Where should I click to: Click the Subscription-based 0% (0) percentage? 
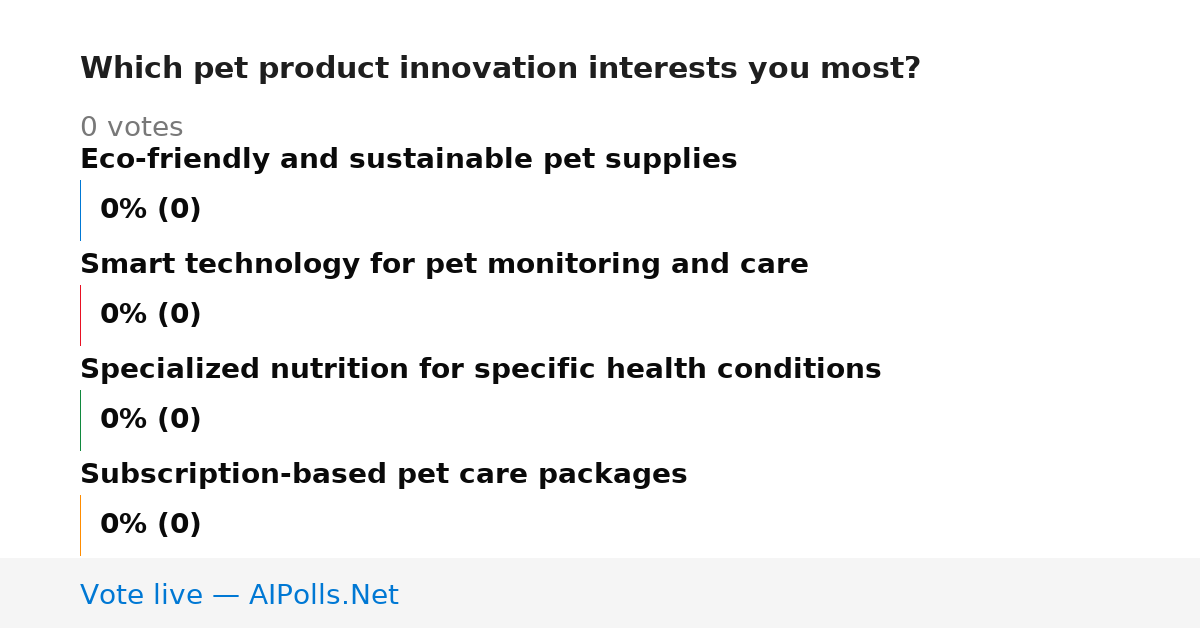point(150,525)
